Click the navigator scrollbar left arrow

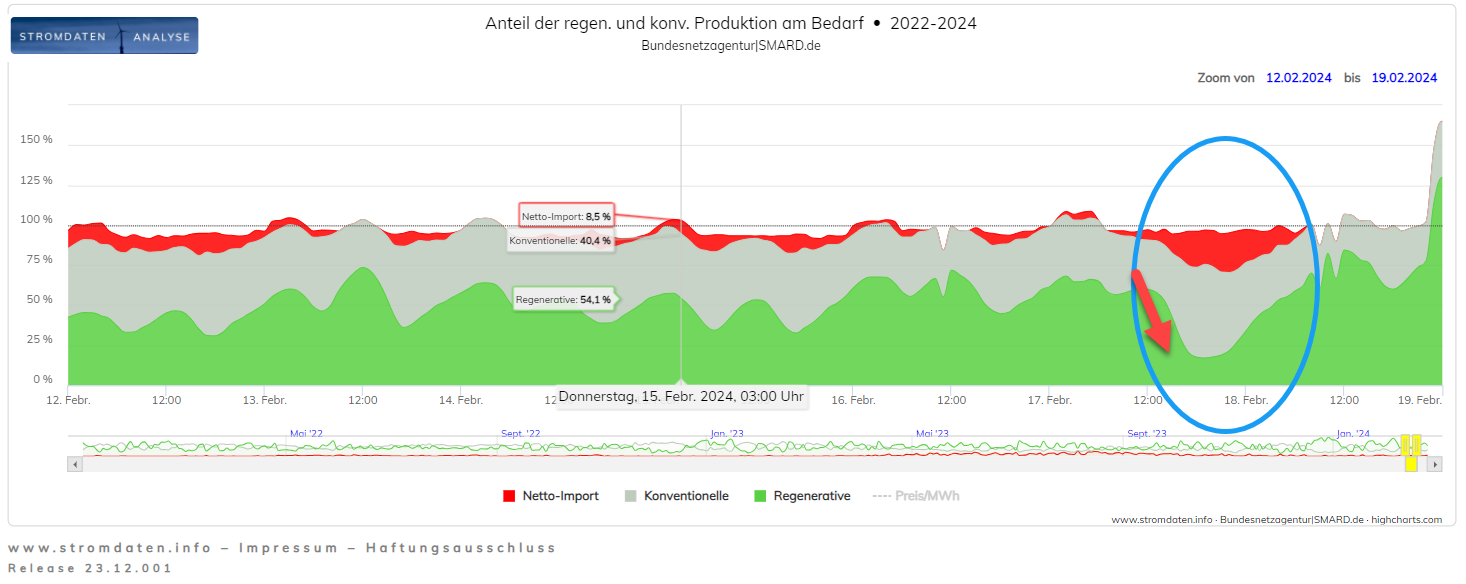(73, 464)
